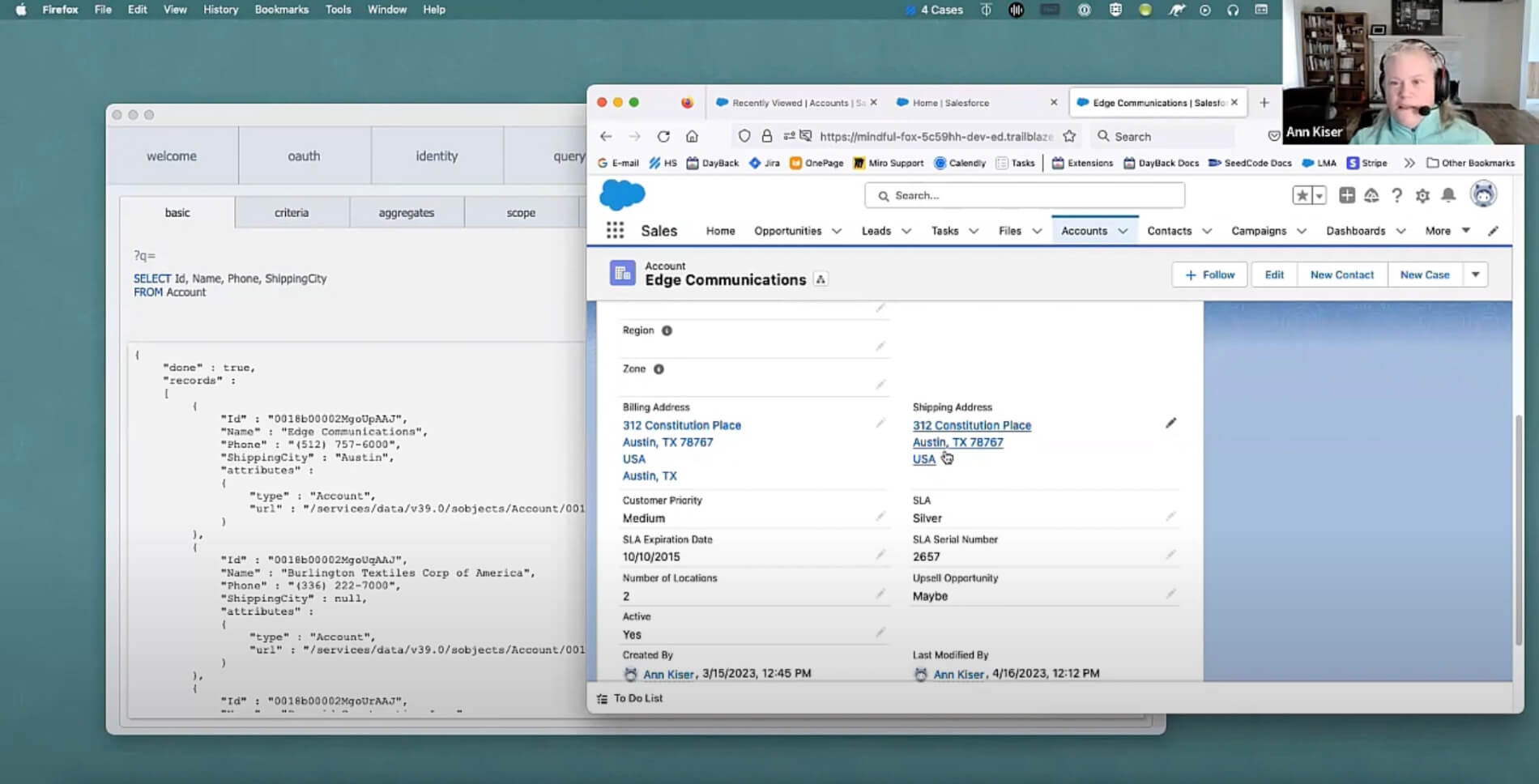Viewport: 1539px width, 784px height.
Task: Click the pencil to personalize the nav bar
Action: click(x=1493, y=231)
